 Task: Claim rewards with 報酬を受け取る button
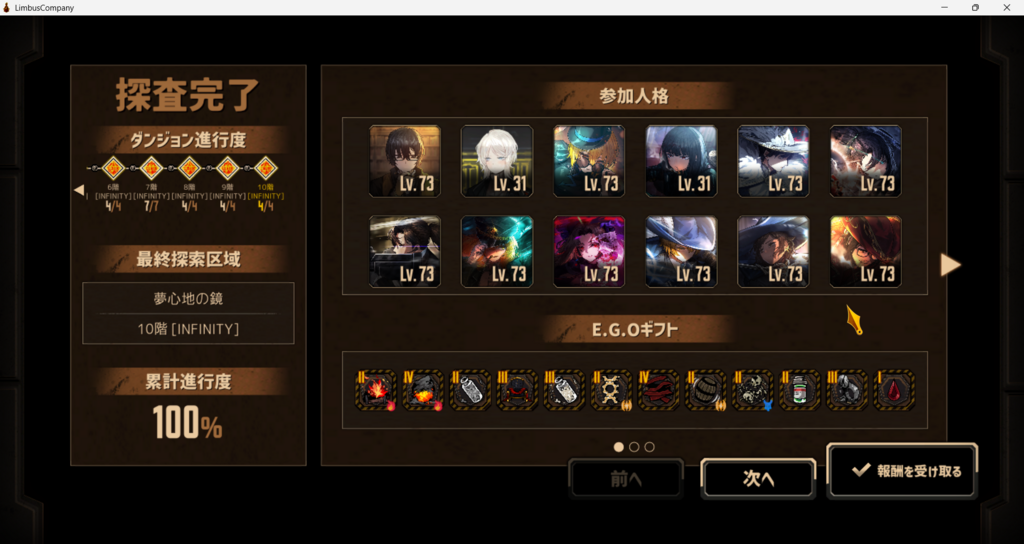point(902,471)
